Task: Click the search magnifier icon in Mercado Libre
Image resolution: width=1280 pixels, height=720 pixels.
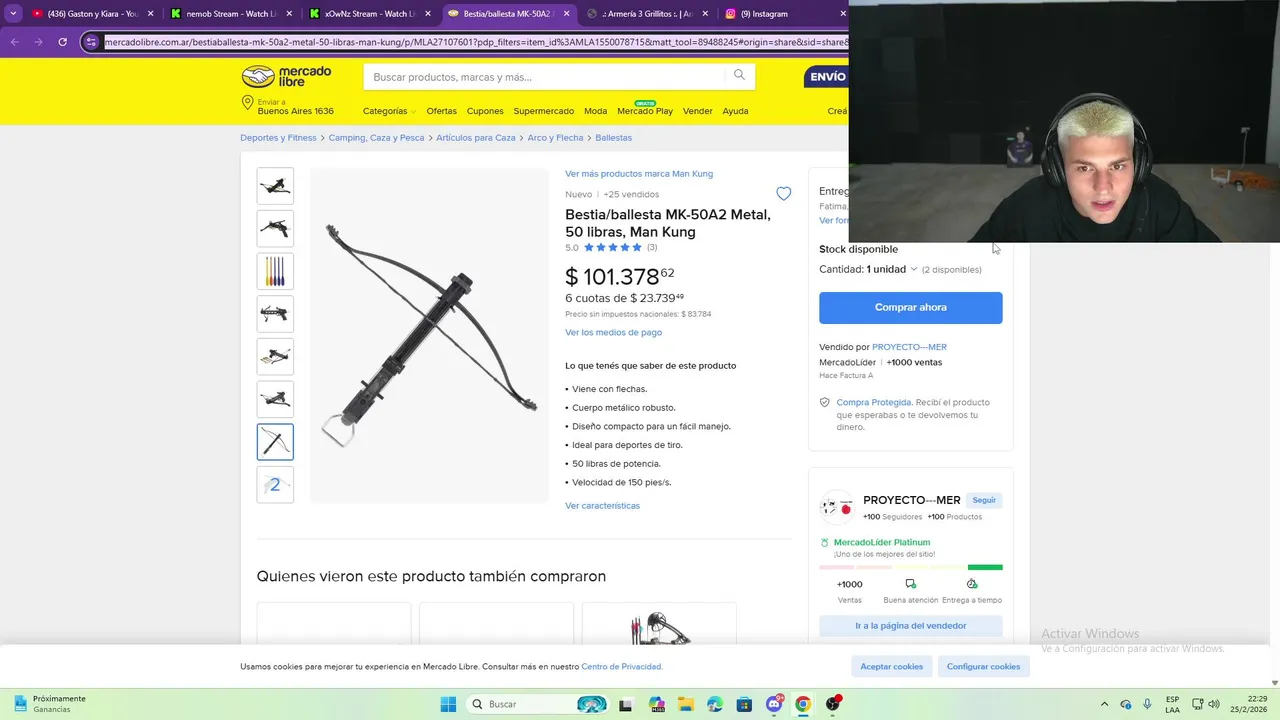Action: coord(739,75)
